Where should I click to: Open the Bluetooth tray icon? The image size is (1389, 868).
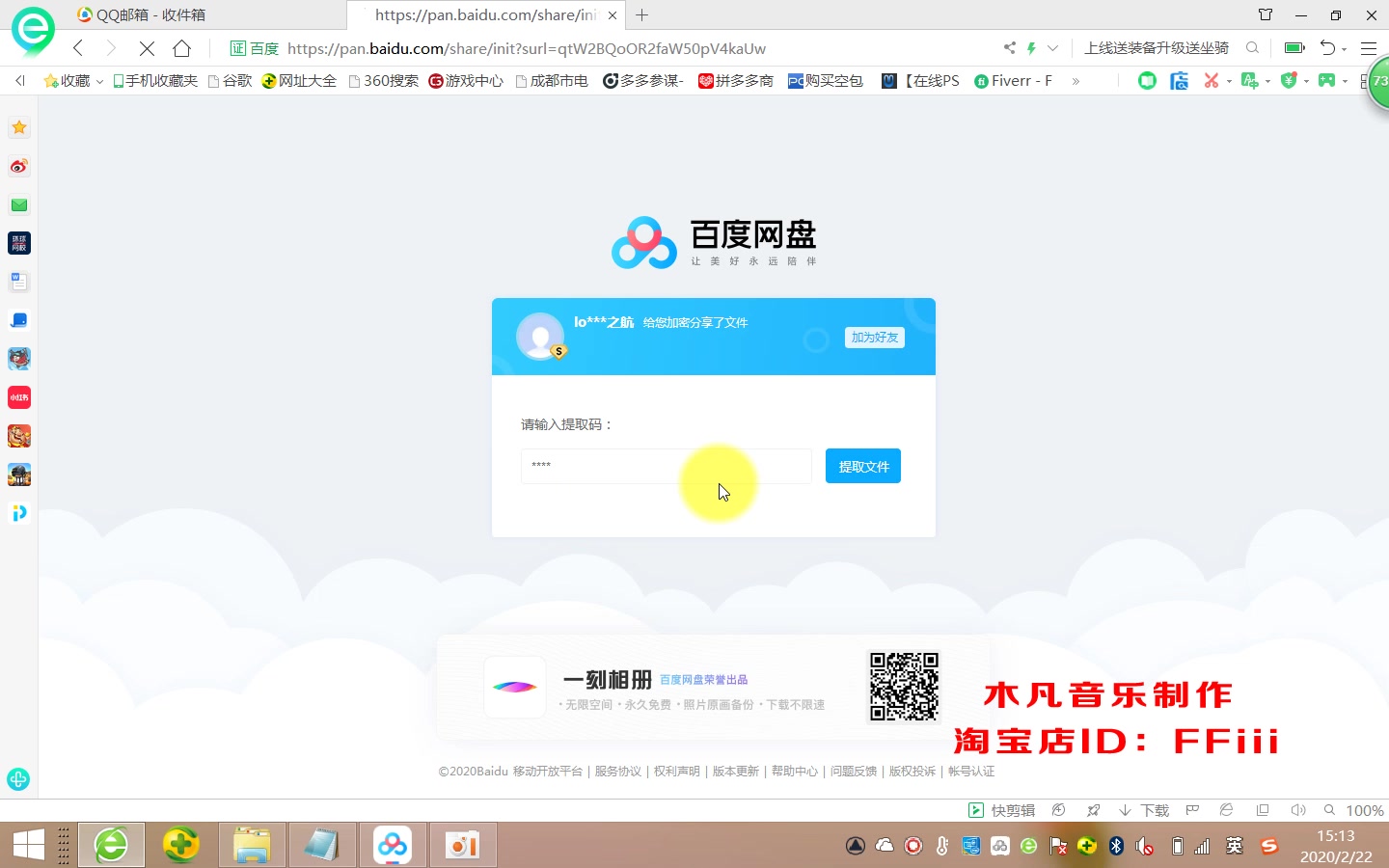(x=1116, y=846)
